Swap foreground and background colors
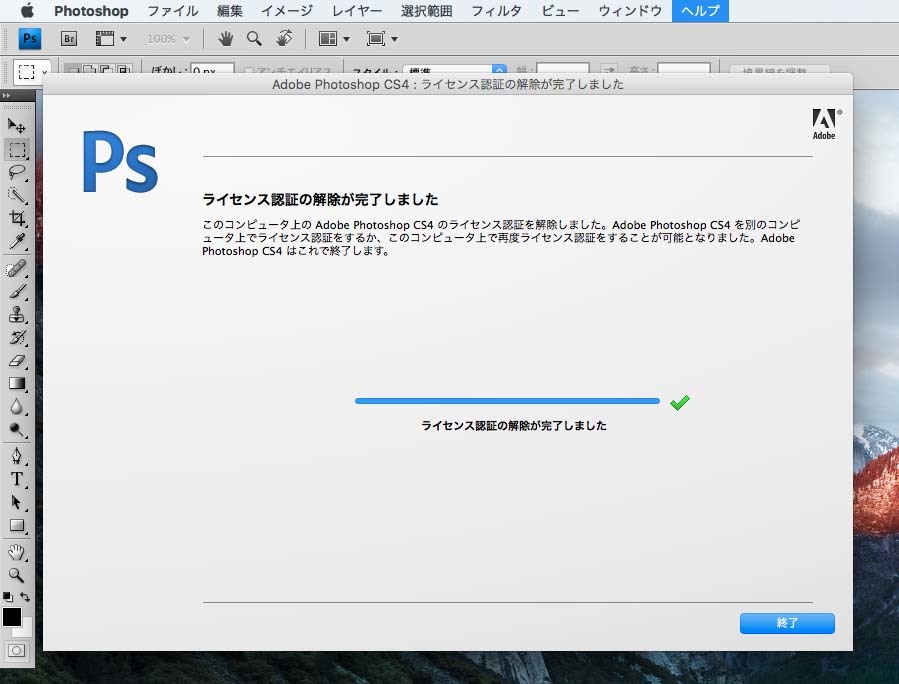 [x=25, y=597]
